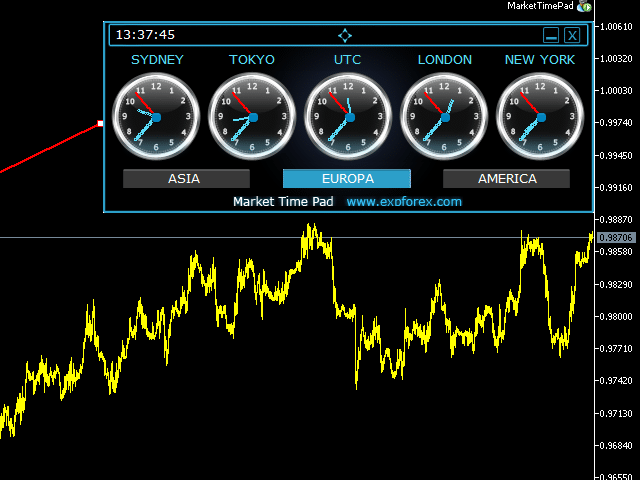Screen dimensions: 640x480
Task: Toggle the AMERICA session button
Action: [506, 179]
